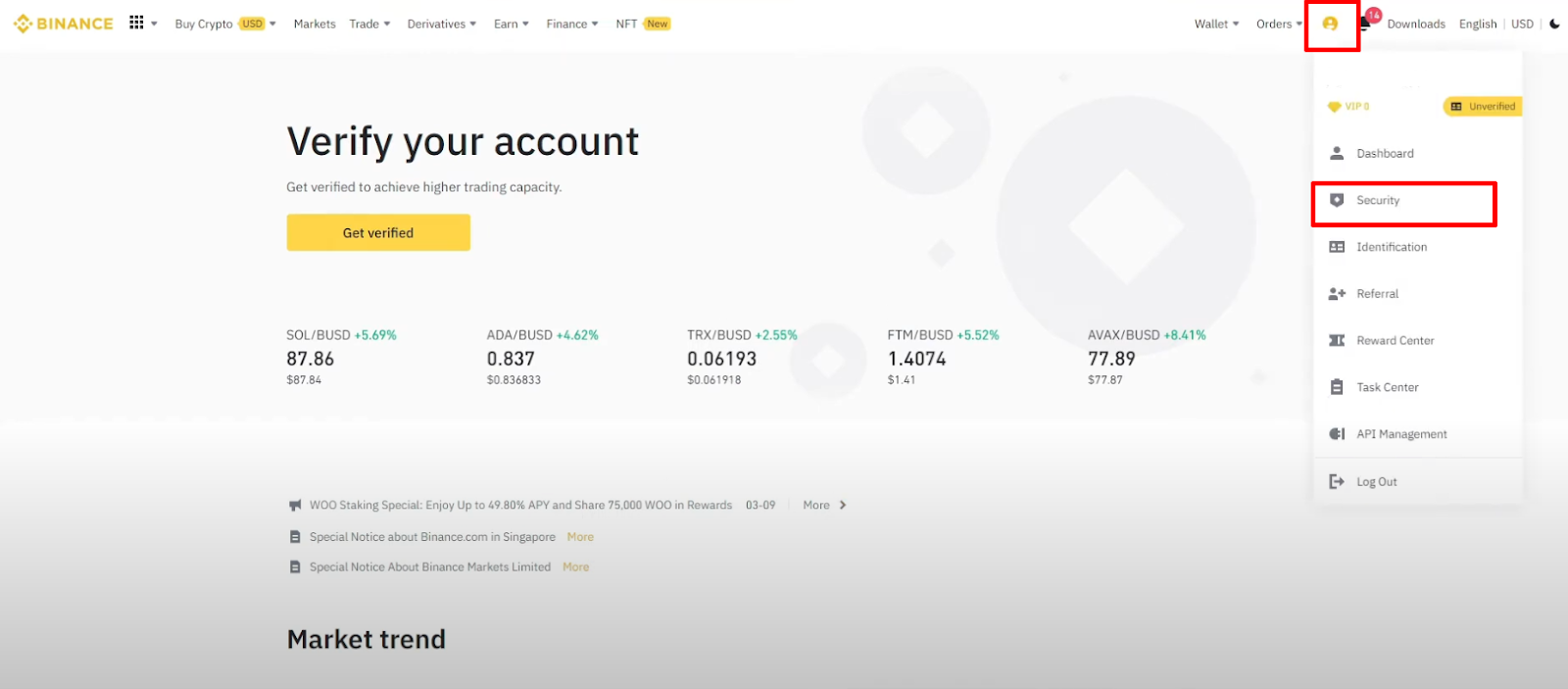The width and height of the screenshot is (1568, 689).
Task: Open Downloads in the top bar
Action: click(1416, 24)
